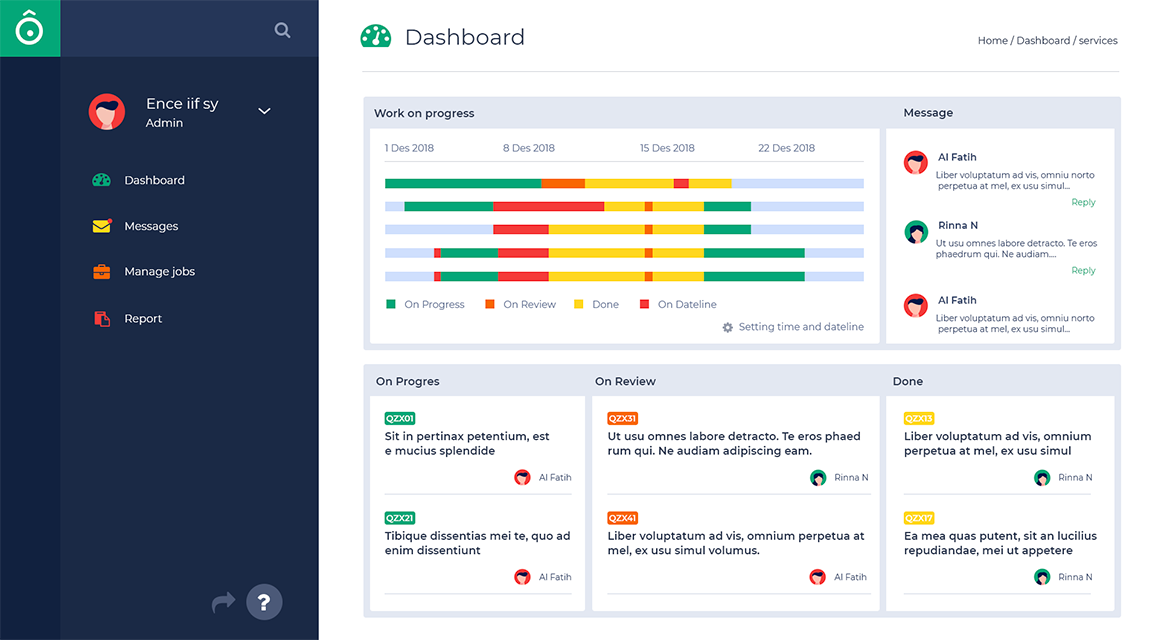Select the Manage jobs briefcase icon

click(x=101, y=271)
